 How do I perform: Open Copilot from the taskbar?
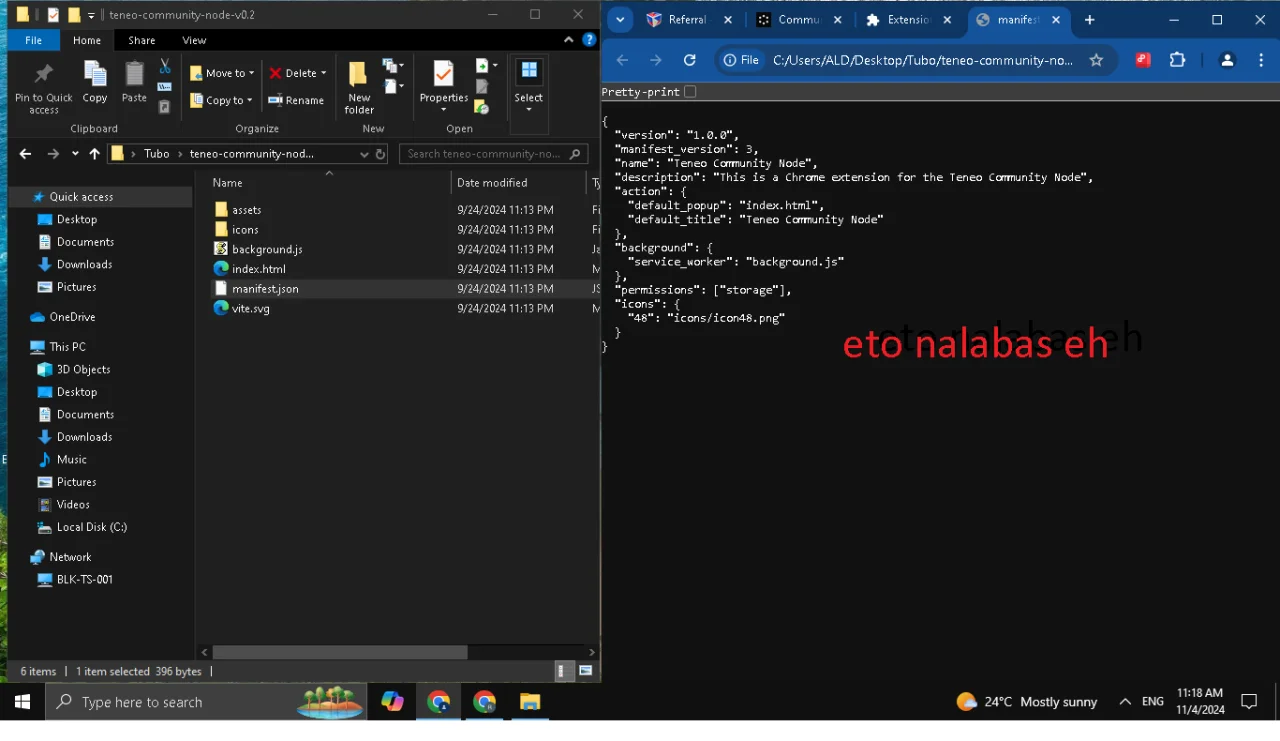click(x=392, y=702)
